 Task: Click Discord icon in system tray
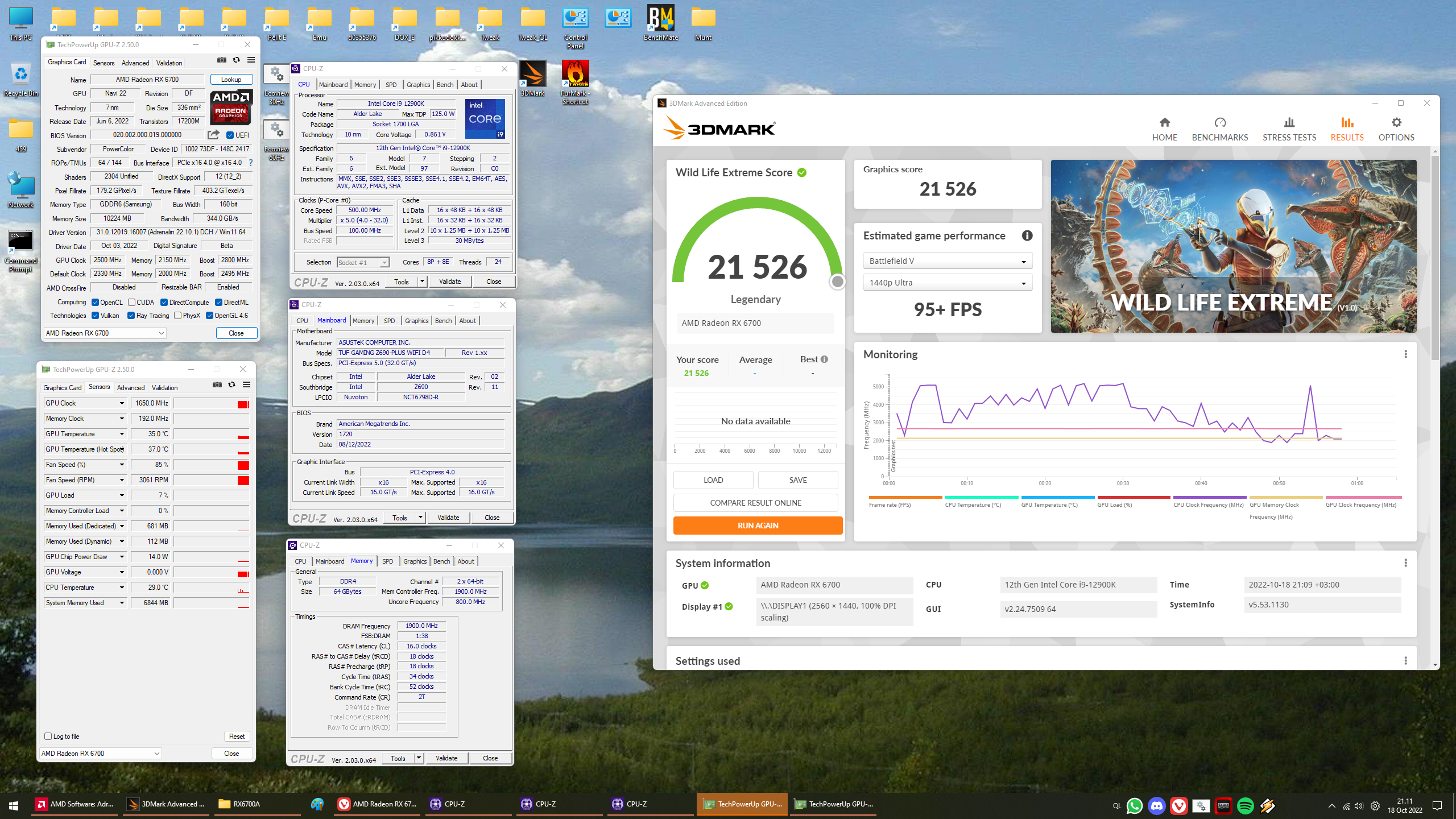[1156, 805]
